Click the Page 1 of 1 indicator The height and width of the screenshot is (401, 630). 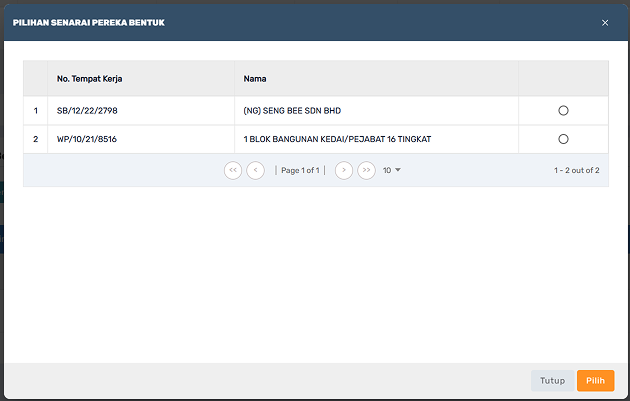coord(300,170)
